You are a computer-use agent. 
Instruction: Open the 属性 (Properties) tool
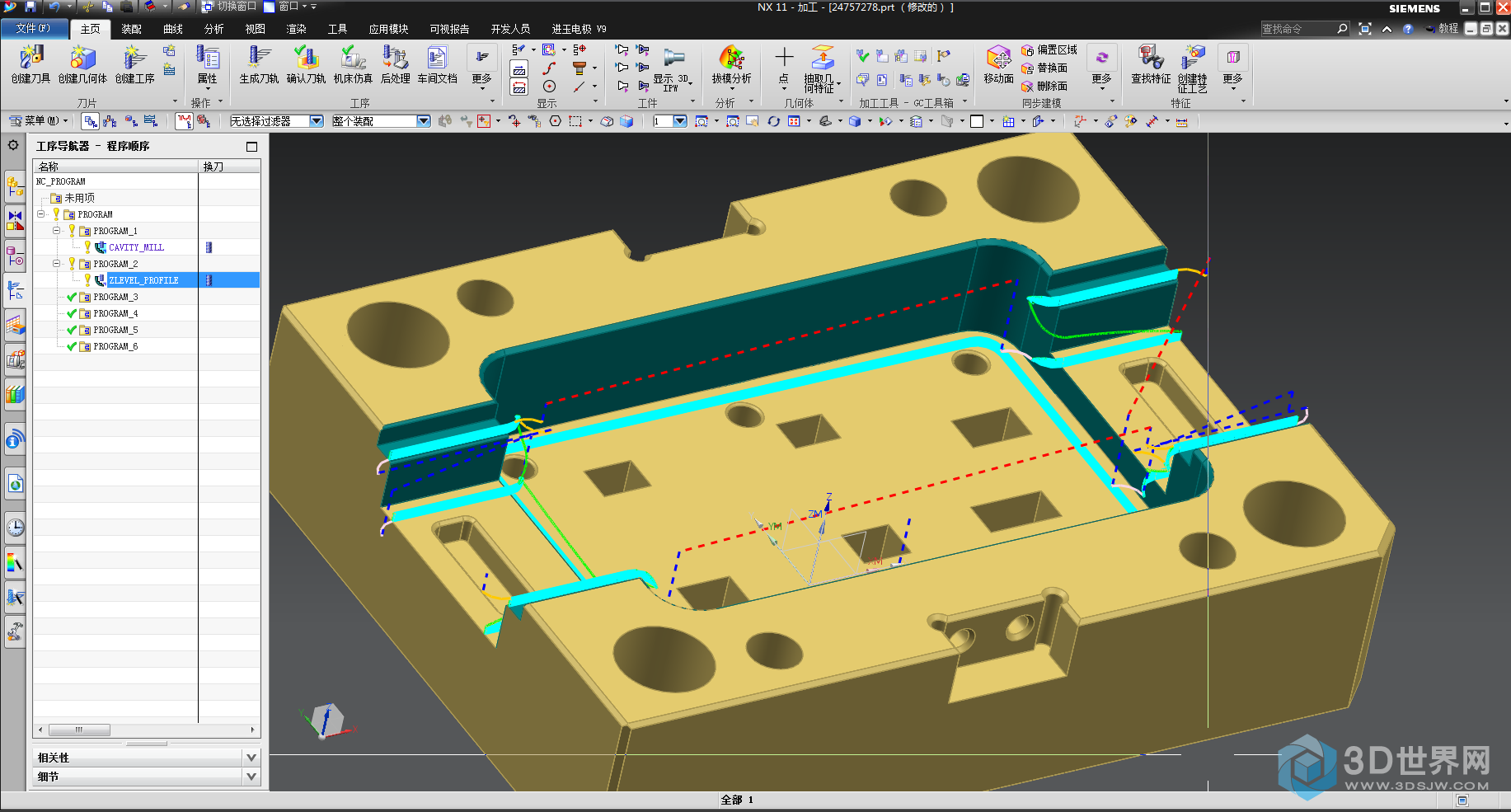(x=207, y=64)
